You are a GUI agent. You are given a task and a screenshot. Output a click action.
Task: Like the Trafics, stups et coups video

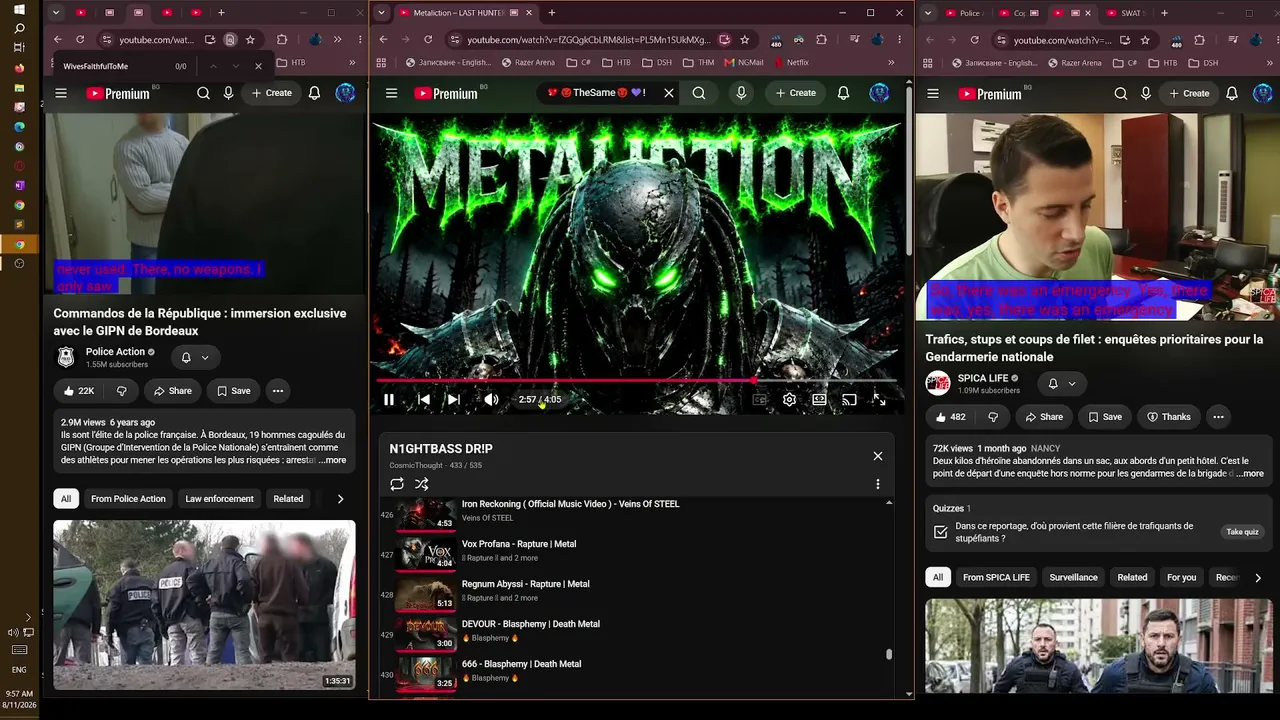[x=951, y=417]
